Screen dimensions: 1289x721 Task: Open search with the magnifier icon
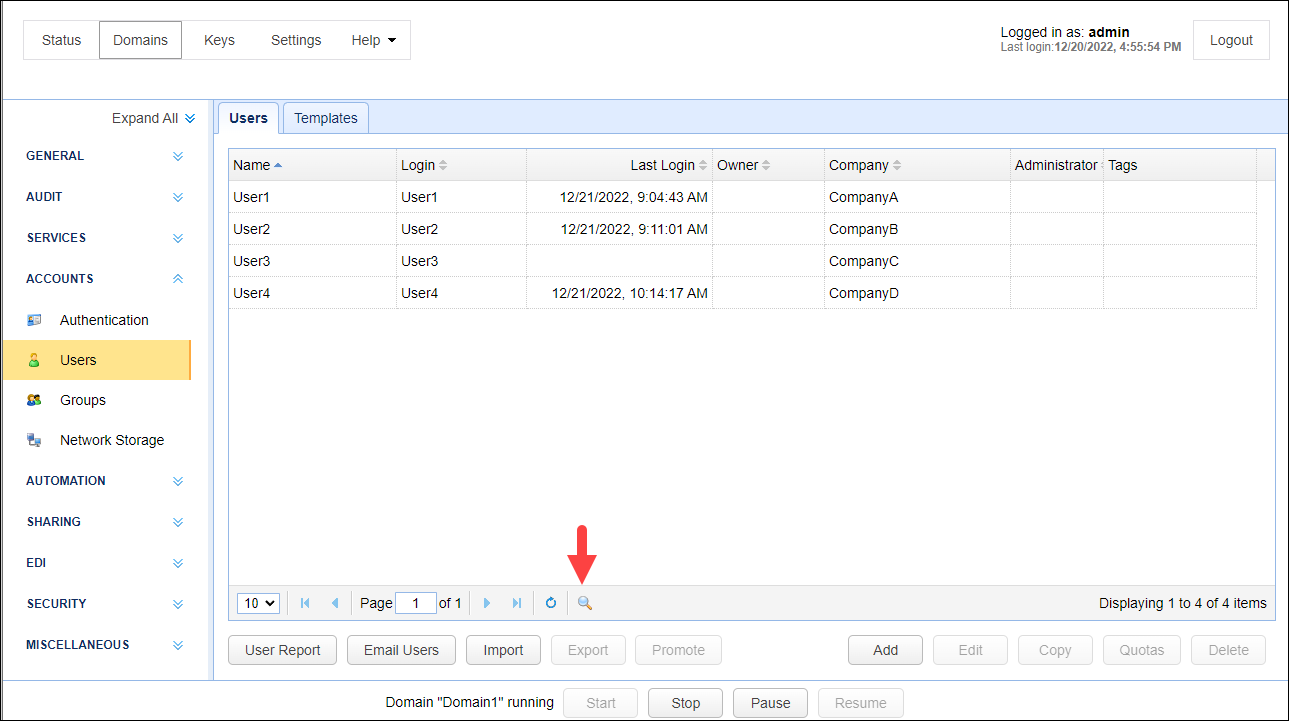click(x=584, y=602)
